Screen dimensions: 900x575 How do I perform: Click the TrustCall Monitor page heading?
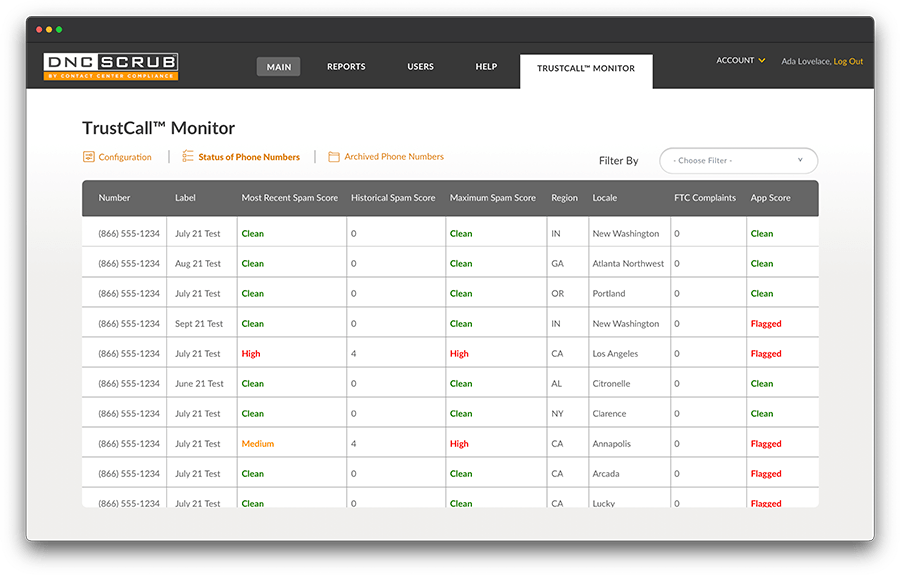point(158,128)
